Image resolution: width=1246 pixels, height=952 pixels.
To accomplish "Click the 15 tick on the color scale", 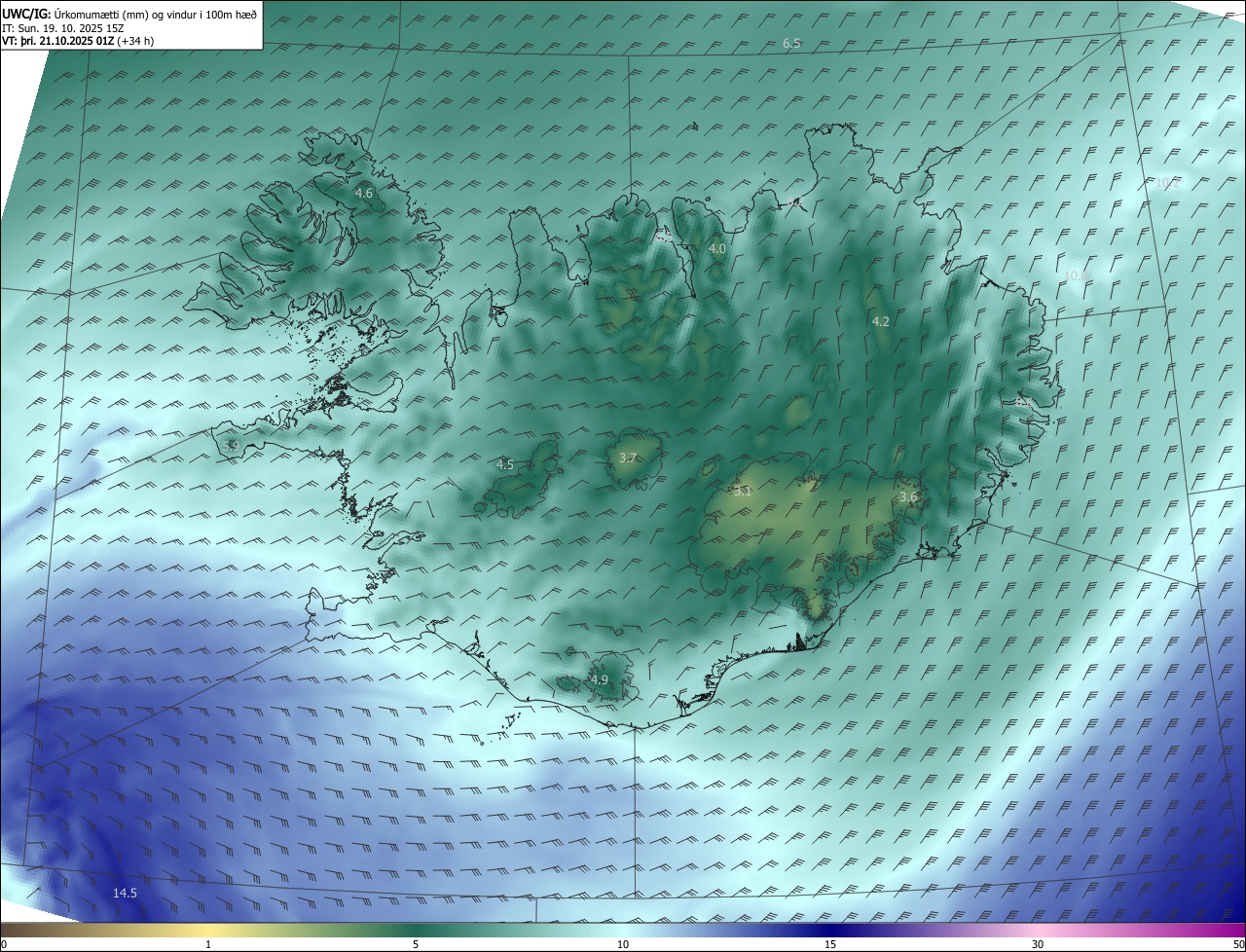I will tap(830, 944).
